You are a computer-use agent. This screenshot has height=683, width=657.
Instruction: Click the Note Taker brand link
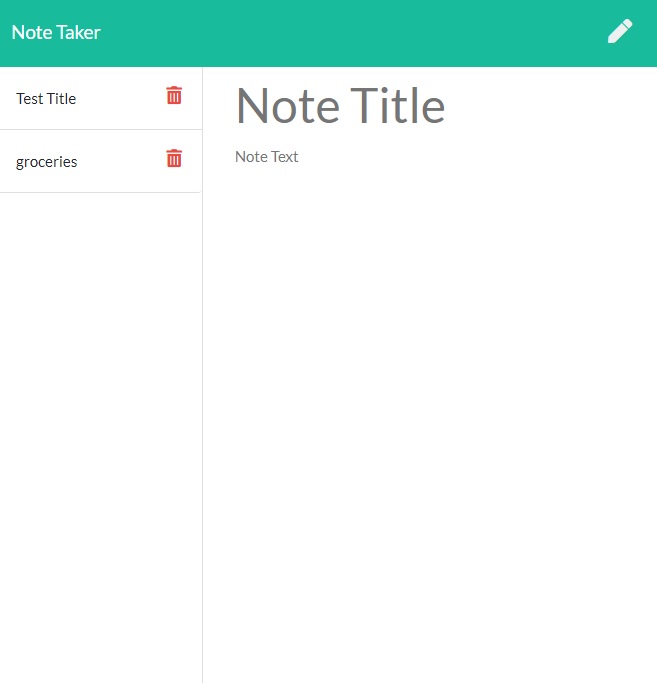click(56, 33)
